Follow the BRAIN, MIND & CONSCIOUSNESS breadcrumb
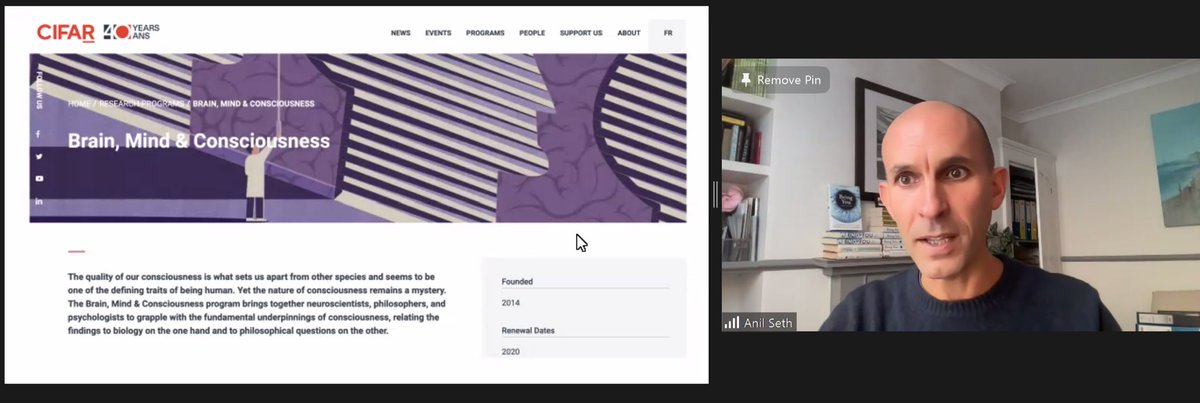Image resolution: width=1200 pixels, height=403 pixels. point(253,103)
